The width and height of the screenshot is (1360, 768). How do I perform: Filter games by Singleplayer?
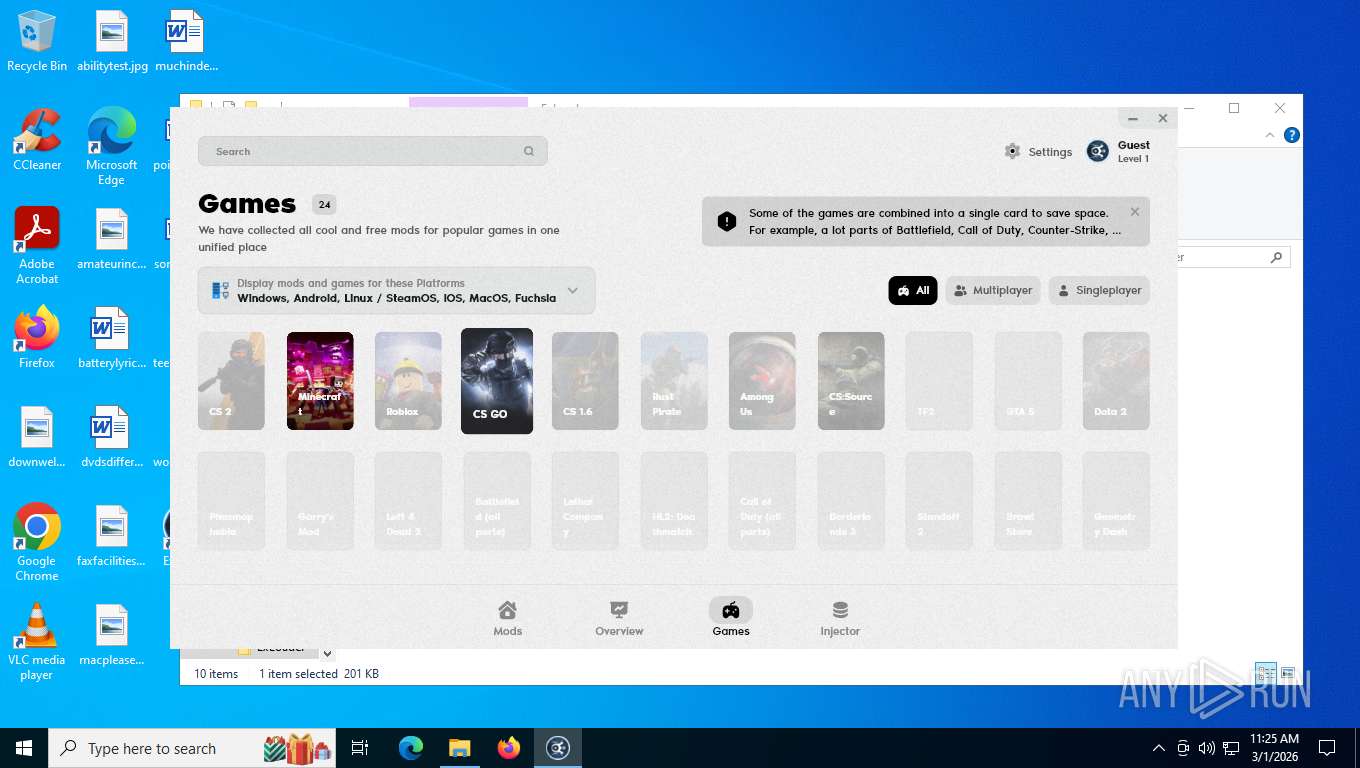pyautogui.click(x=1099, y=291)
